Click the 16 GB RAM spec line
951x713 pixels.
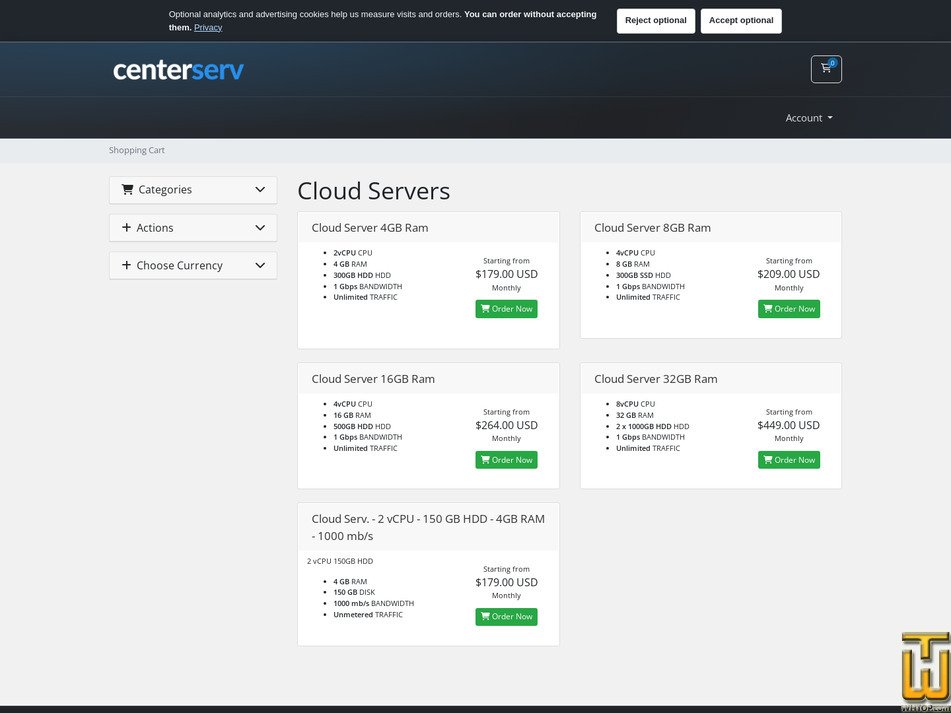(352, 415)
